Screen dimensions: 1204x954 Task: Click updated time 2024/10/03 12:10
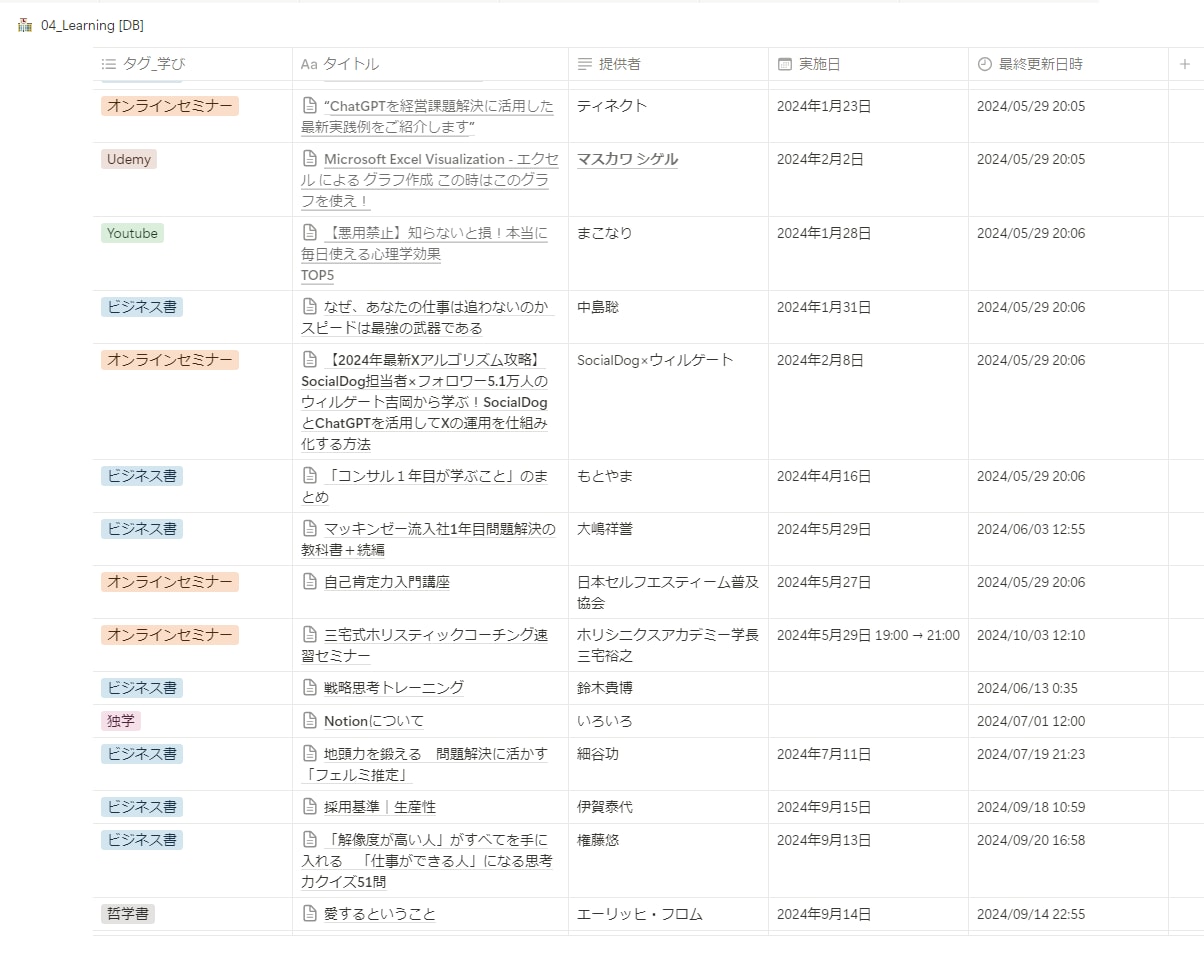pyautogui.click(x=1031, y=635)
